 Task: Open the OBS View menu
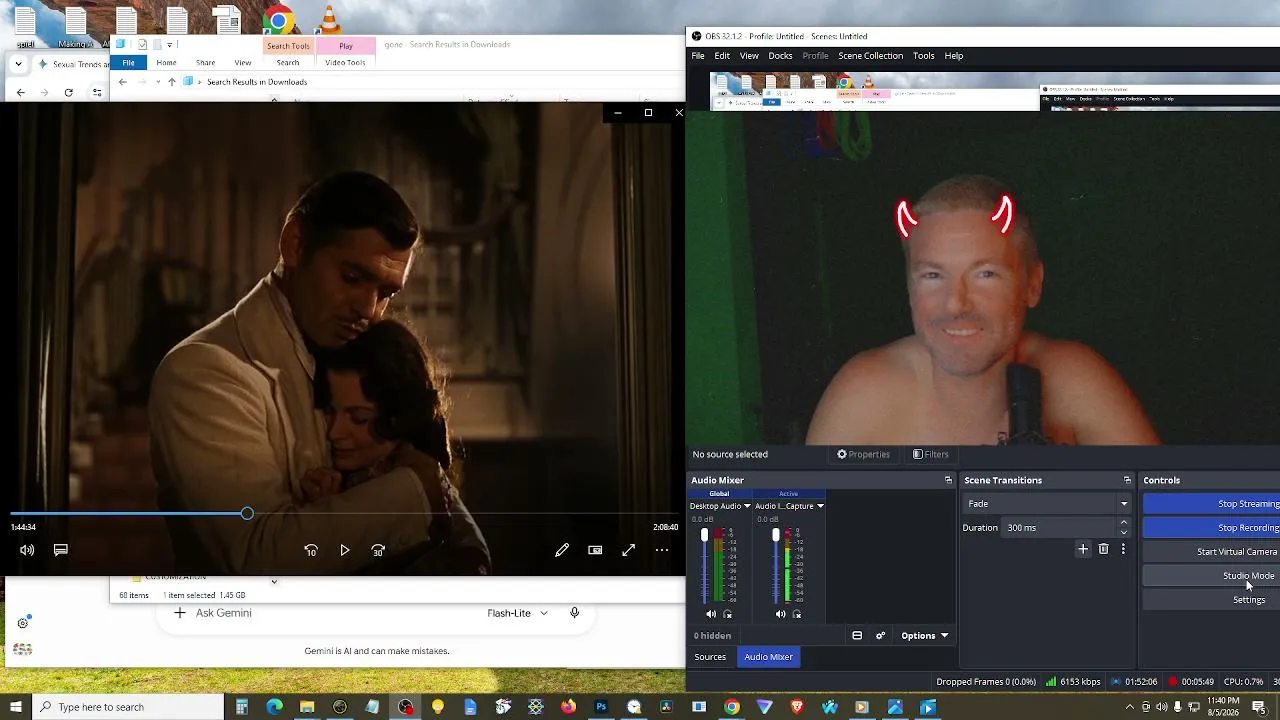click(749, 56)
